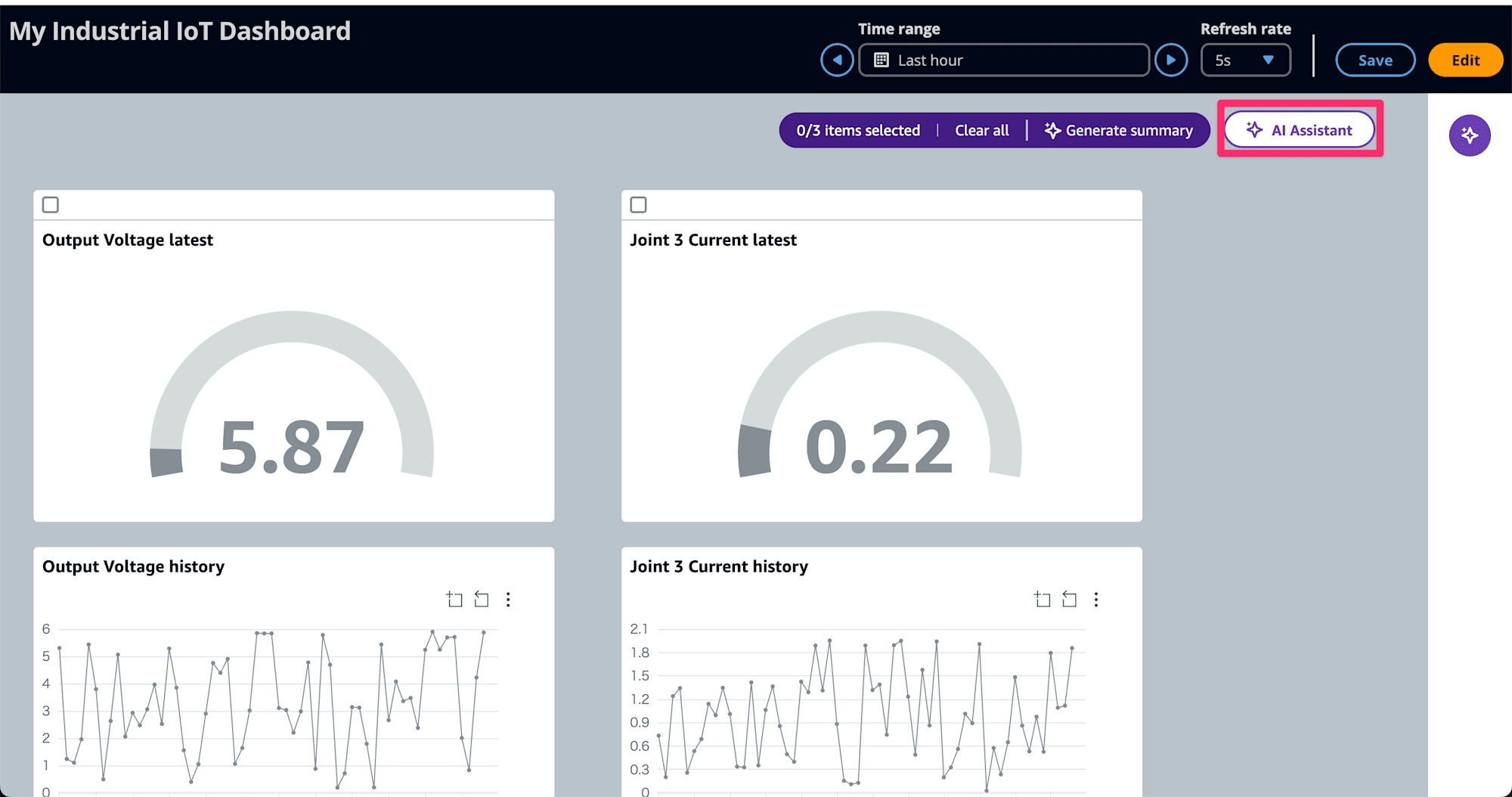The height and width of the screenshot is (797, 1512).
Task: Open the Last hour time range picker
Action: 1004,60
